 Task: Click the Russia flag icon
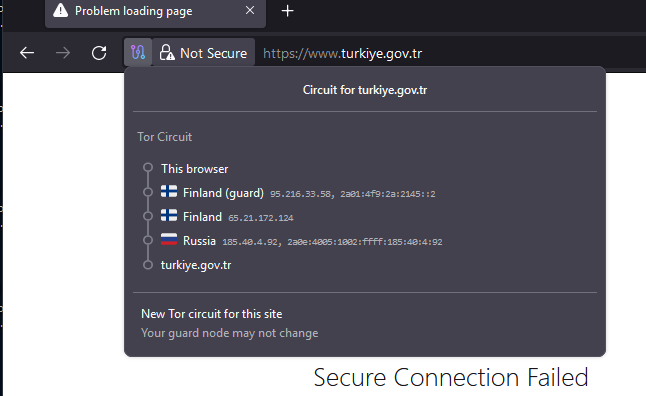169,239
